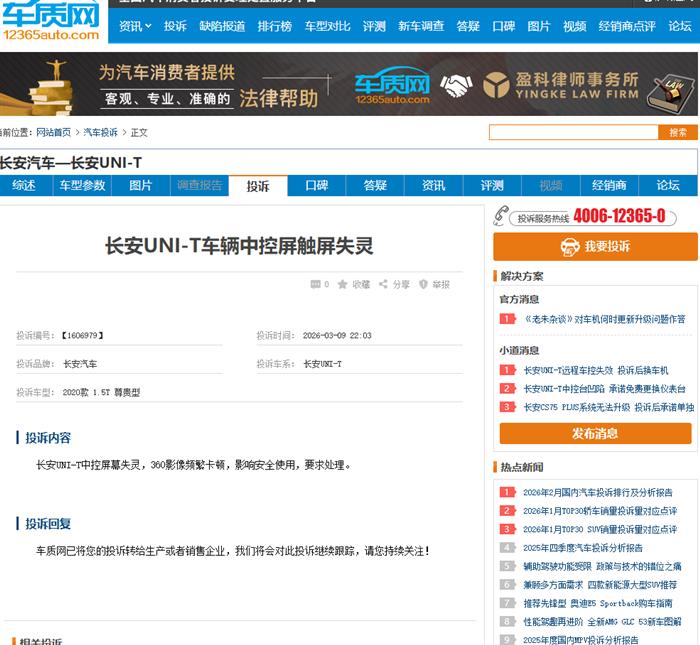Open 2026年2月国内汽车投诉排行 news link
The height and width of the screenshot is (645, 700).
[597, 493]
